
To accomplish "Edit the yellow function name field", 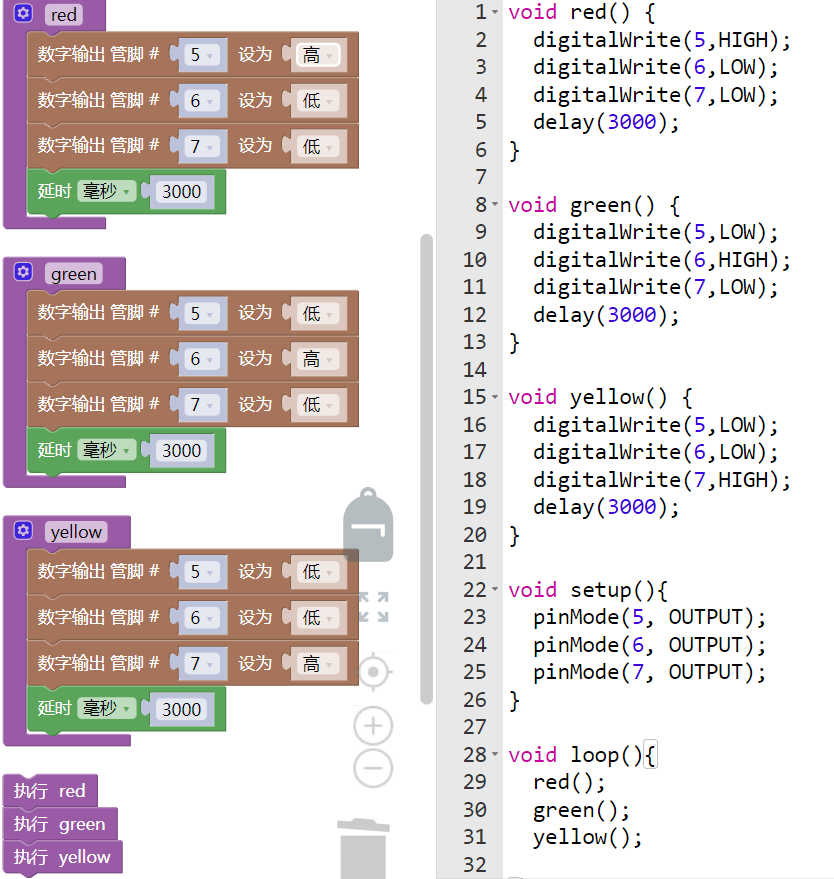I will (76, 532).
